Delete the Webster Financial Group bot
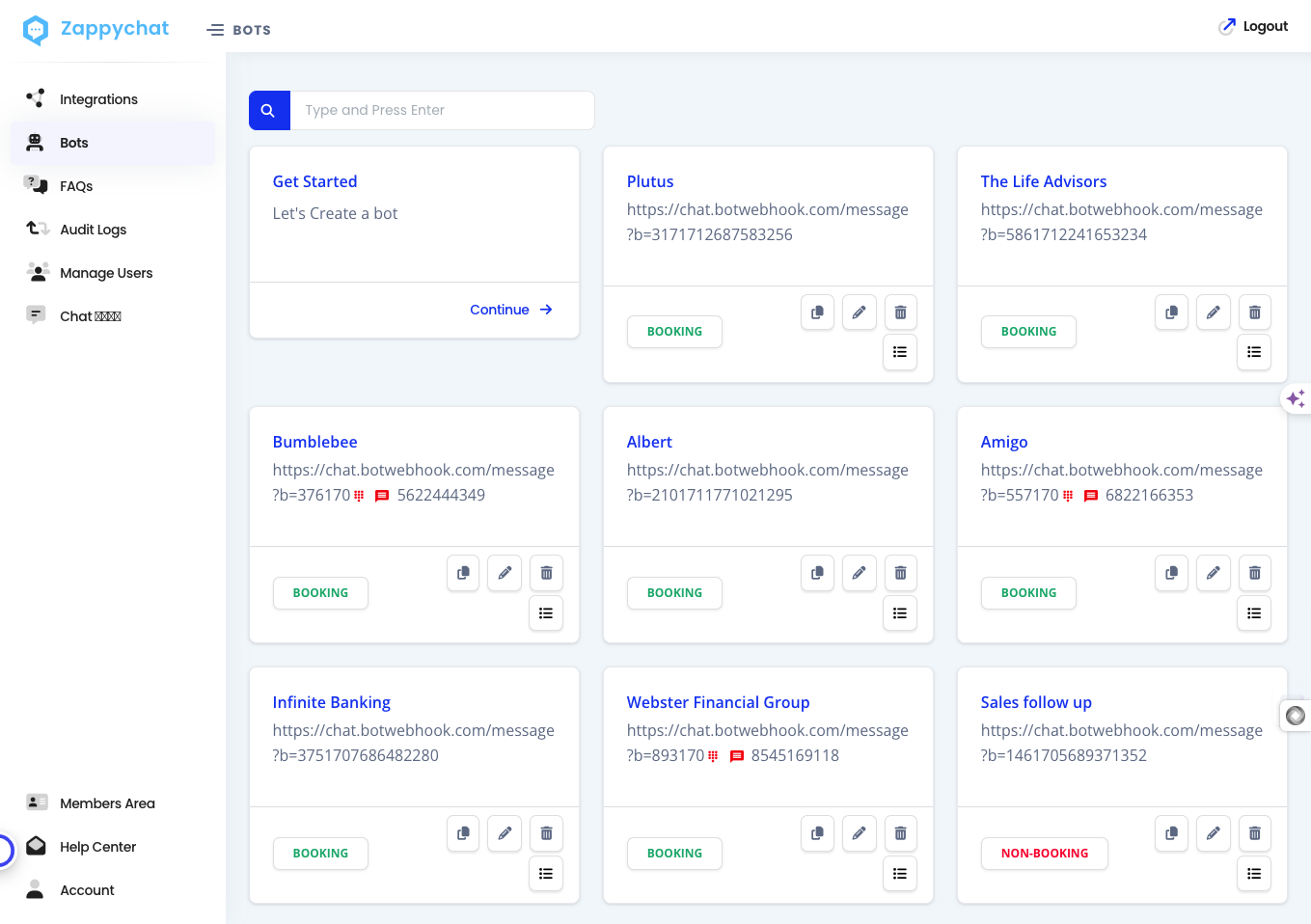 tap(900, 833)
